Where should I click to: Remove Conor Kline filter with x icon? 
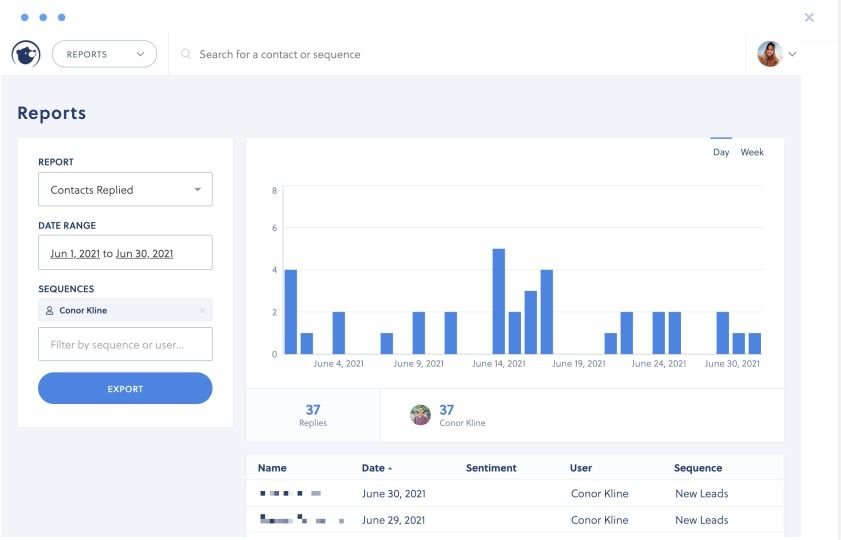(203, 310)
